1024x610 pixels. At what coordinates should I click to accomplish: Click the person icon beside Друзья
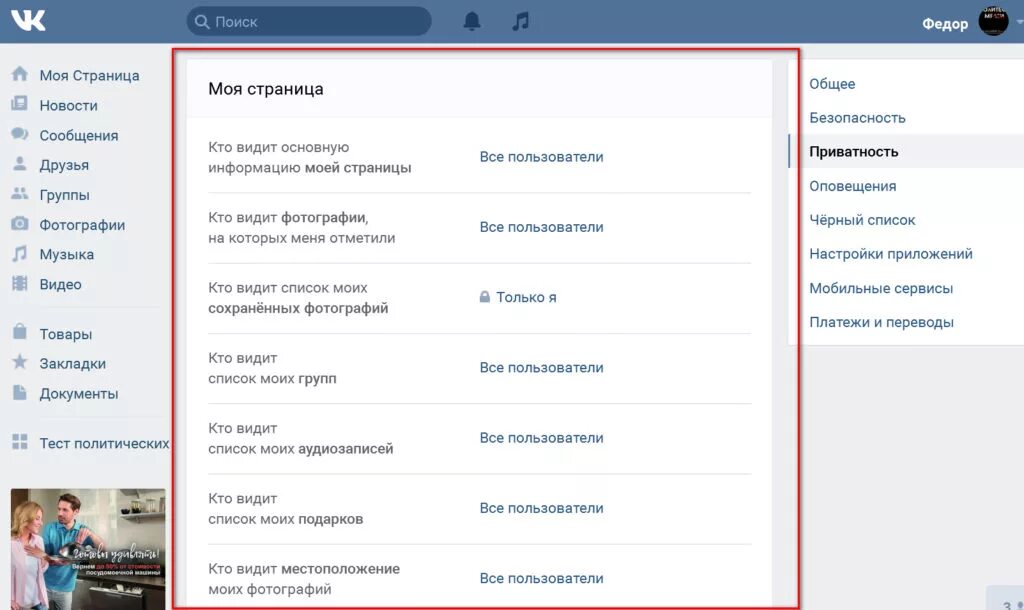click(20, 163)
